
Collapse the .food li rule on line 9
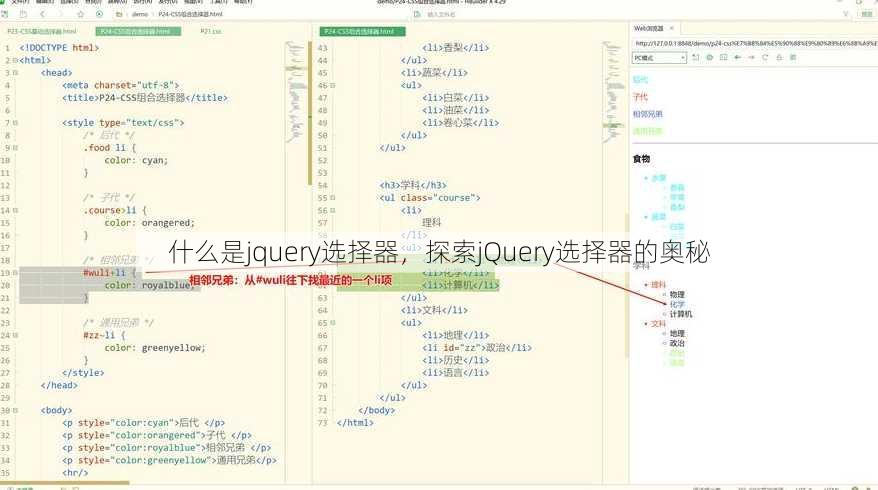tap(16, 148)
